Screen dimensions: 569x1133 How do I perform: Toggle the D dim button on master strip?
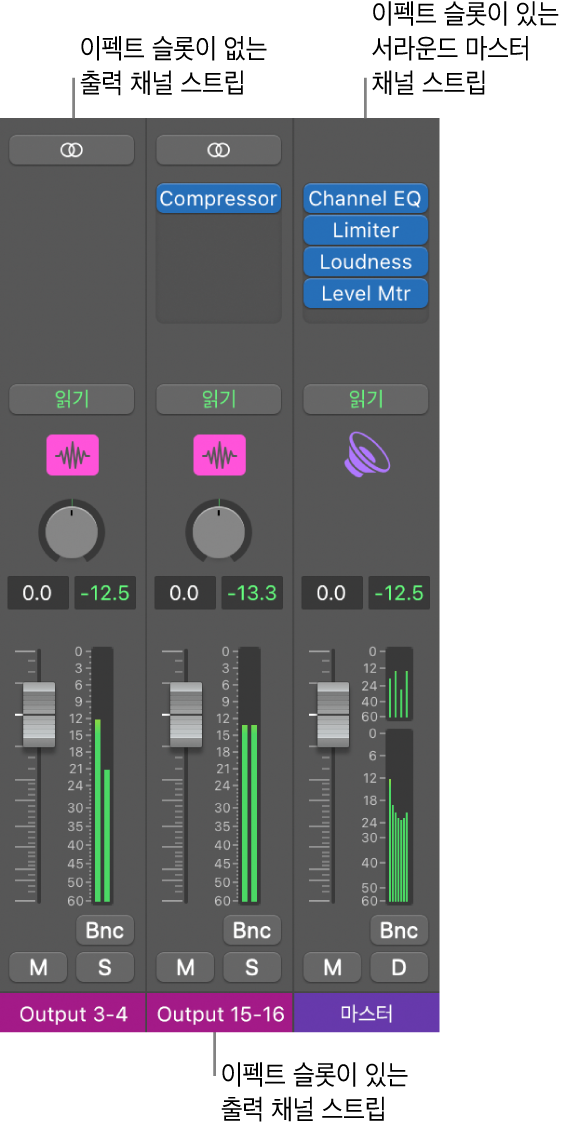[x=399, y=968]
